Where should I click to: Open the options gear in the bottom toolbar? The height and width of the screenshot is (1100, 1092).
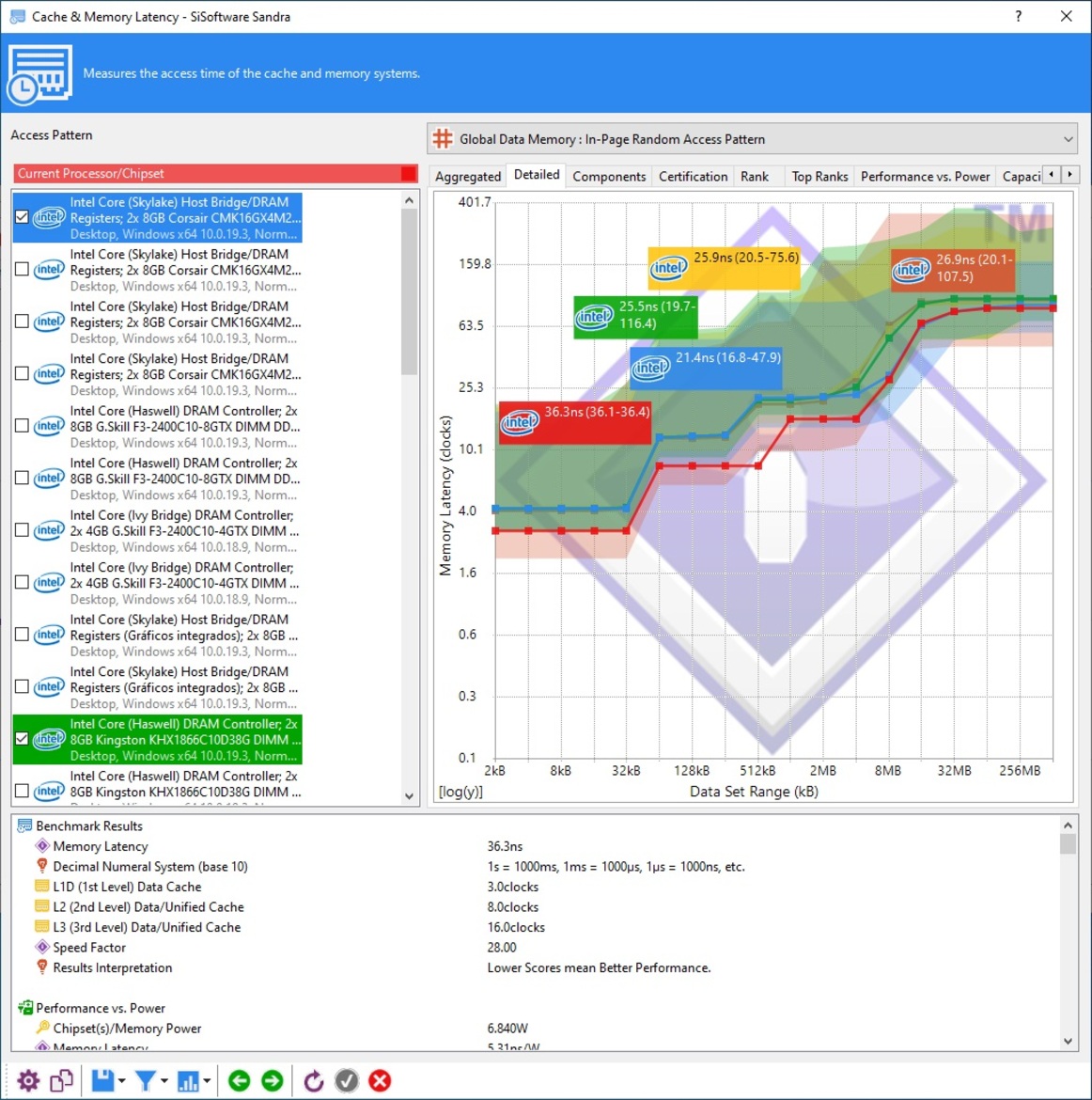tap(28, 1080)
